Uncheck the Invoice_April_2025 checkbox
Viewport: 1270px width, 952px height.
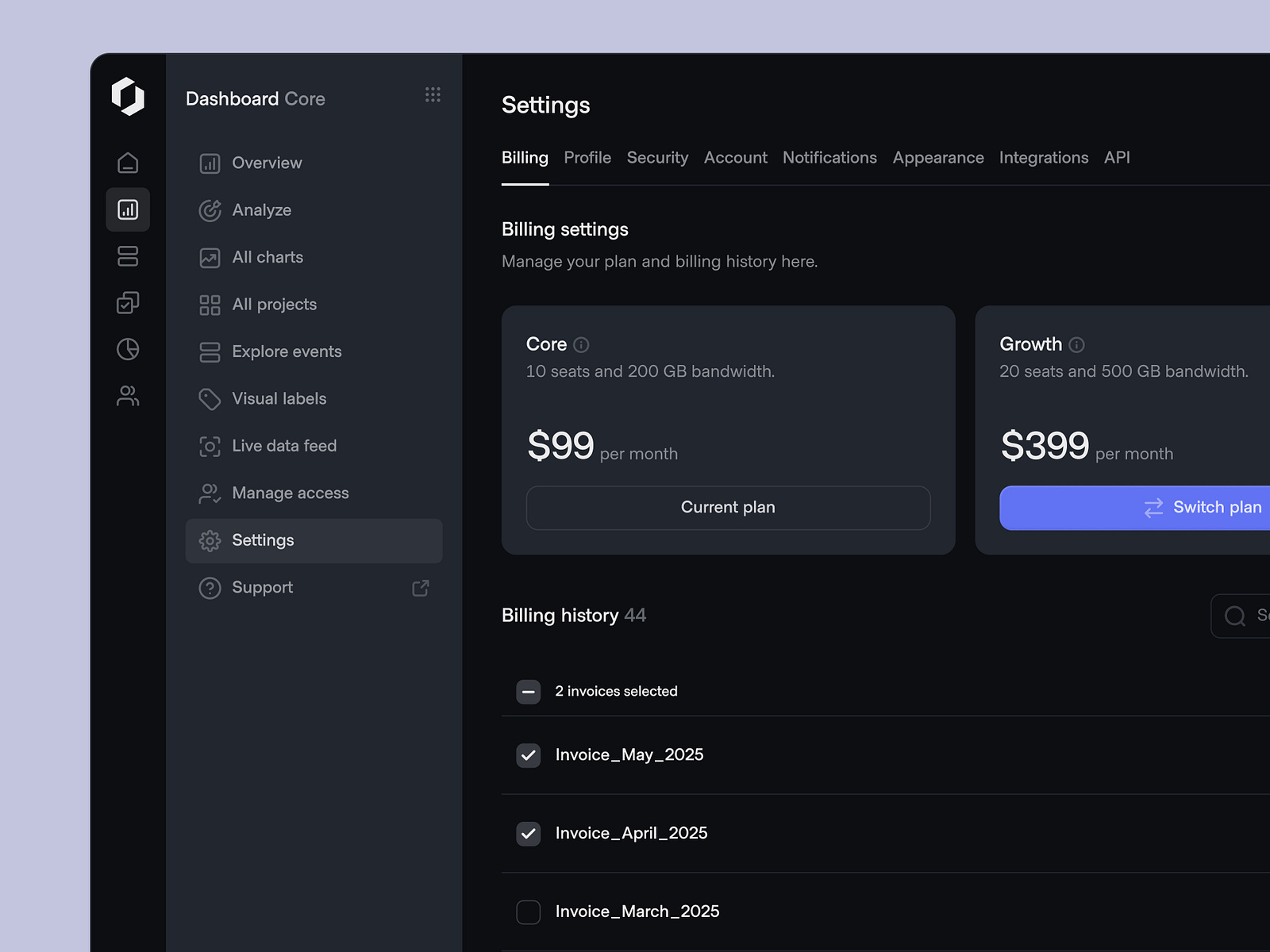point(528,834)
